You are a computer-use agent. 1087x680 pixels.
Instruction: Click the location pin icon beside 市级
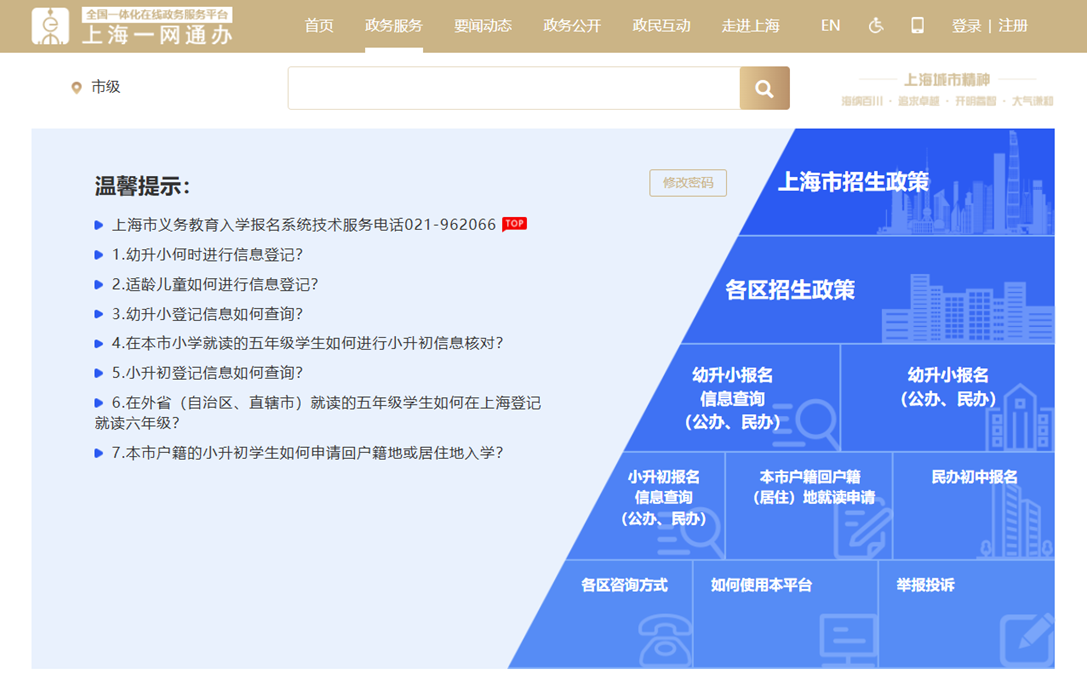[x=76, y=88]
